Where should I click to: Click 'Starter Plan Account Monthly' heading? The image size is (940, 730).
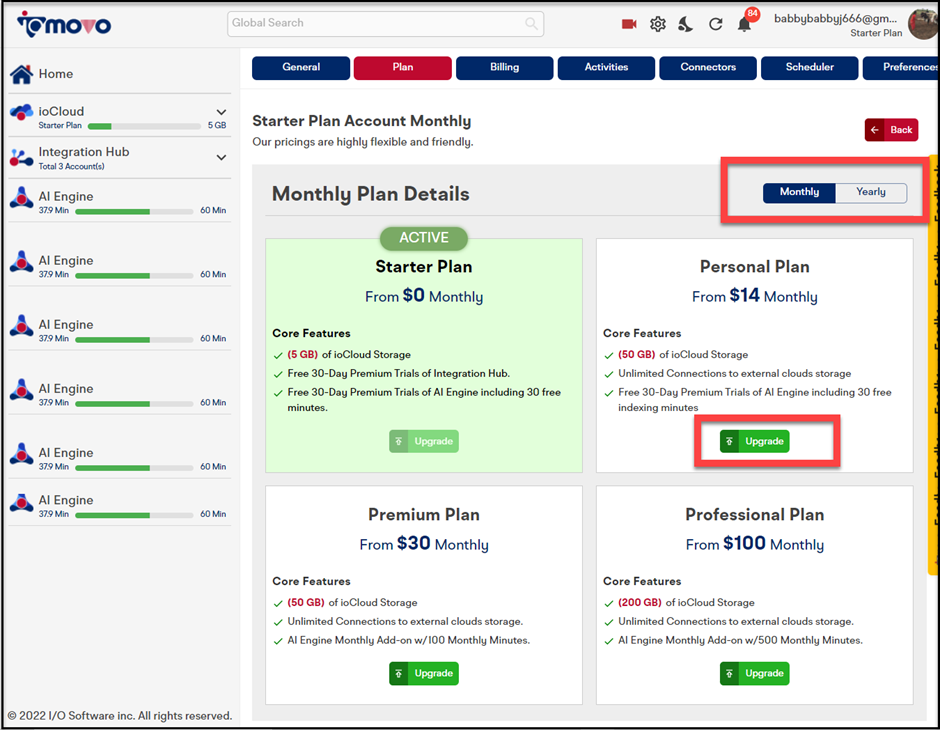[x=361, y=121]
